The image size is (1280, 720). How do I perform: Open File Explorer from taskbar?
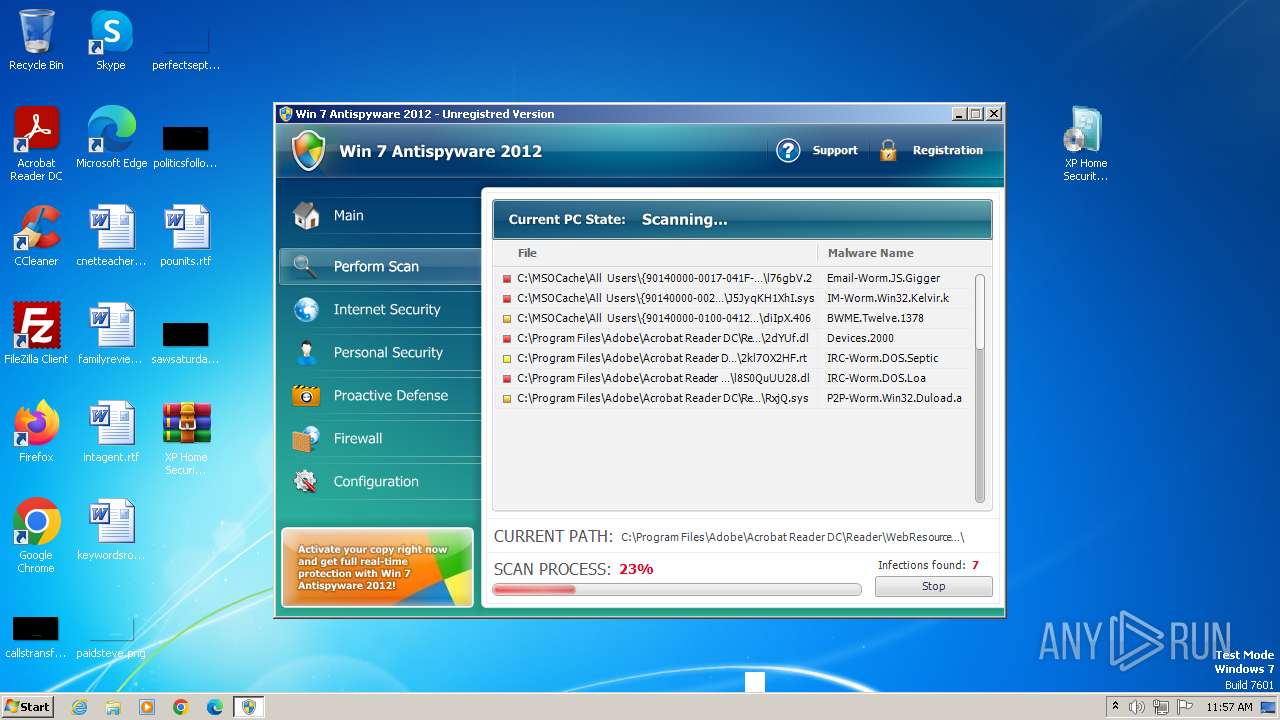click(113, 707)
